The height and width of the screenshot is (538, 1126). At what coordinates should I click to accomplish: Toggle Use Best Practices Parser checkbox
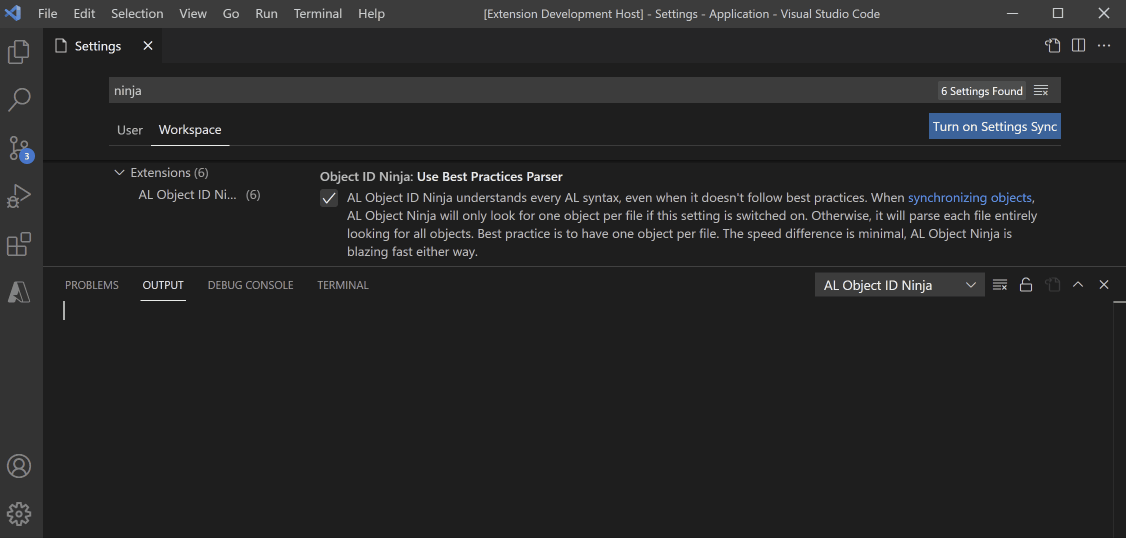tap(329, 198)
